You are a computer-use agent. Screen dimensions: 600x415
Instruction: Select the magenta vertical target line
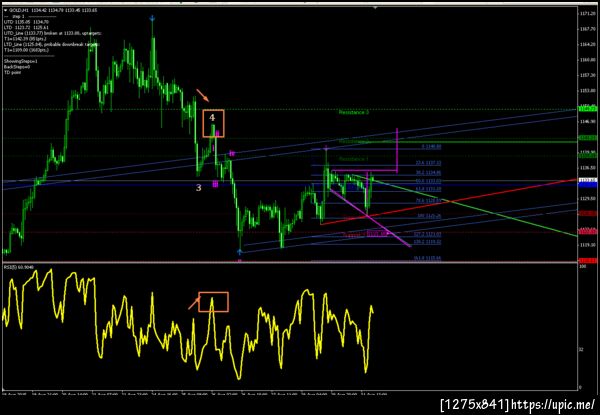pyautogui.click(x=398, y=150)
